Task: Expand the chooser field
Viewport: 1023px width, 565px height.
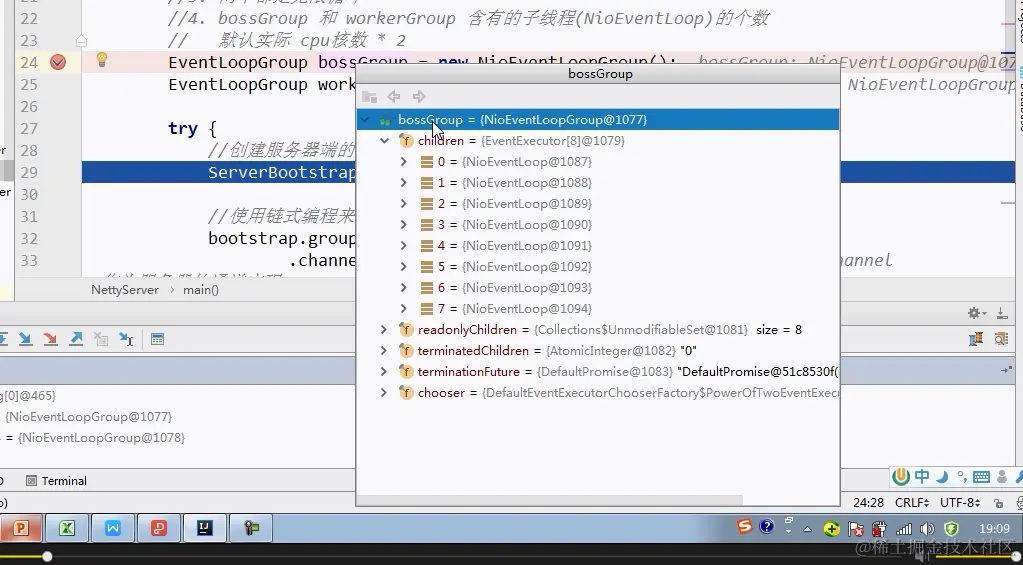Action: (x=384, y=392)
